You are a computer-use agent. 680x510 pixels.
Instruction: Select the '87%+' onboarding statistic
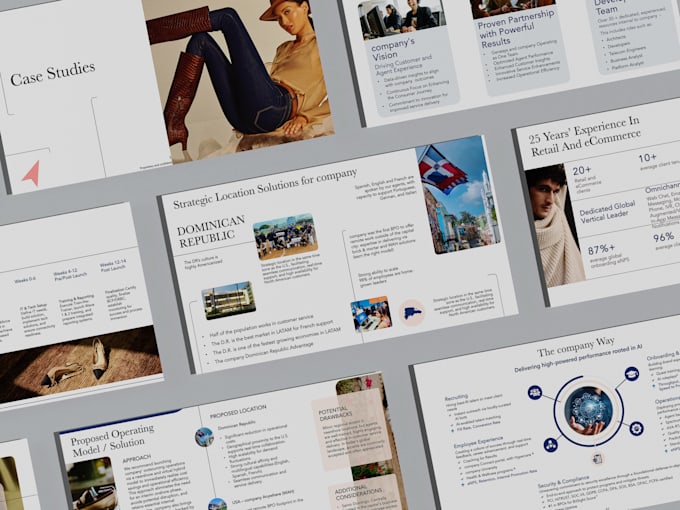pos(601,249)
